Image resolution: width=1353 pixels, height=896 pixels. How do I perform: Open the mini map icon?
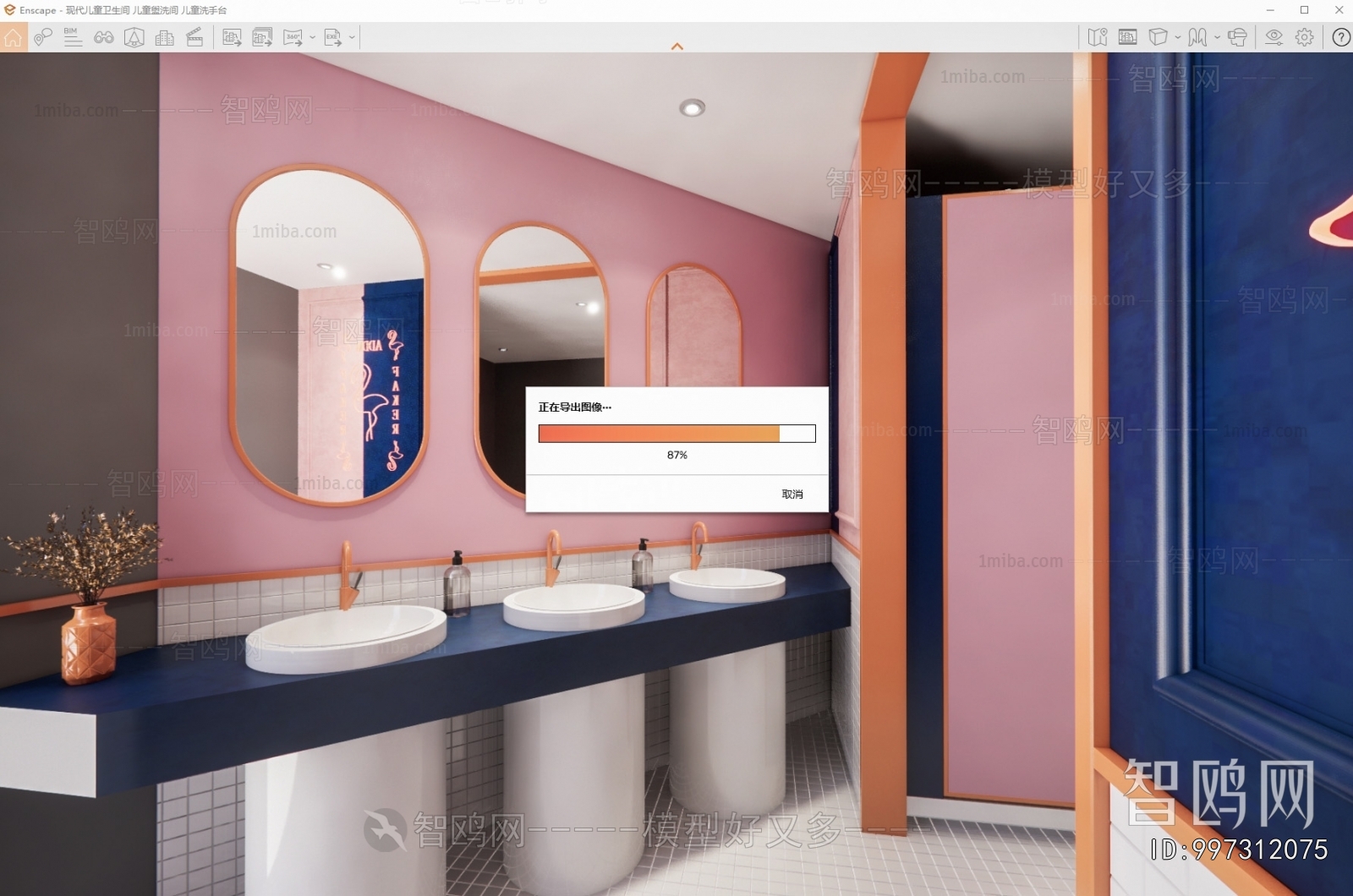pos(1097,37)
